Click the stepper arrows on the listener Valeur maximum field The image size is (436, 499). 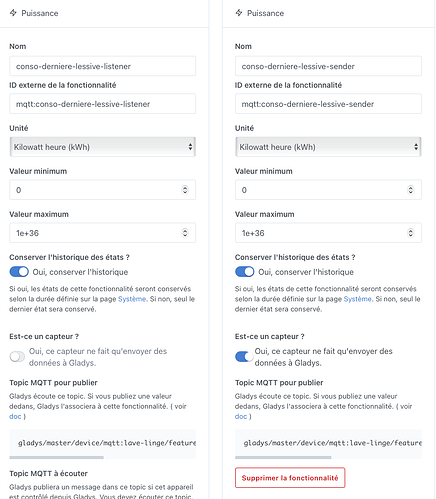(185, 233)
